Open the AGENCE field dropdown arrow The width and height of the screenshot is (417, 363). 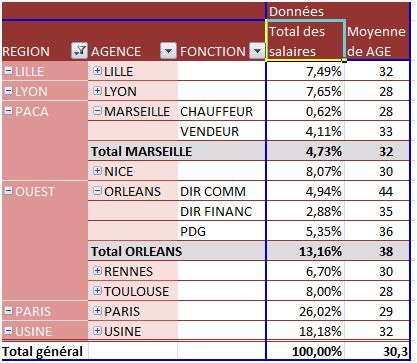click(x=168, y=51)
